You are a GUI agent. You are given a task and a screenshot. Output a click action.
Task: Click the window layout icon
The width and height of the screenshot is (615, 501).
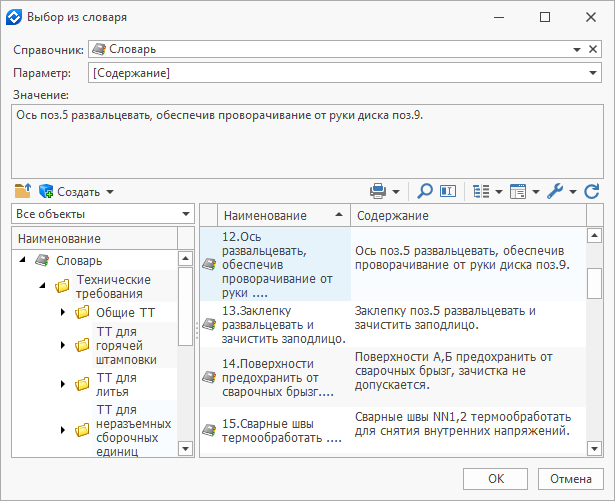click(x=518, y=191)
